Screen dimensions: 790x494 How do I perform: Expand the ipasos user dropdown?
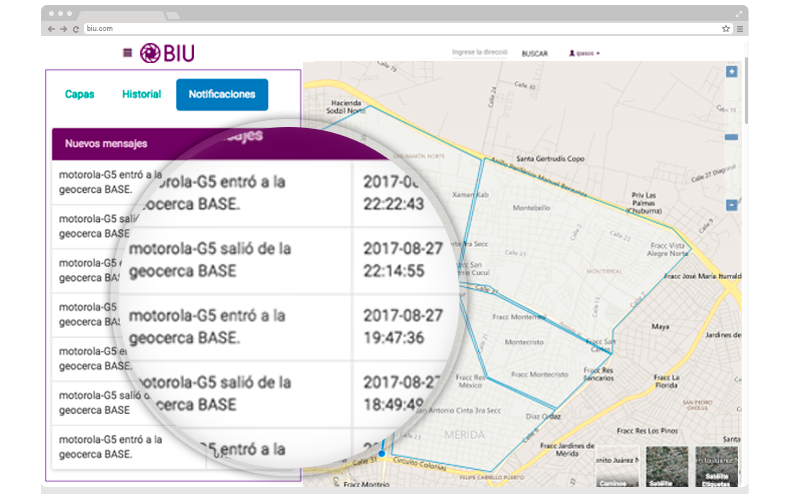(584, 53)
